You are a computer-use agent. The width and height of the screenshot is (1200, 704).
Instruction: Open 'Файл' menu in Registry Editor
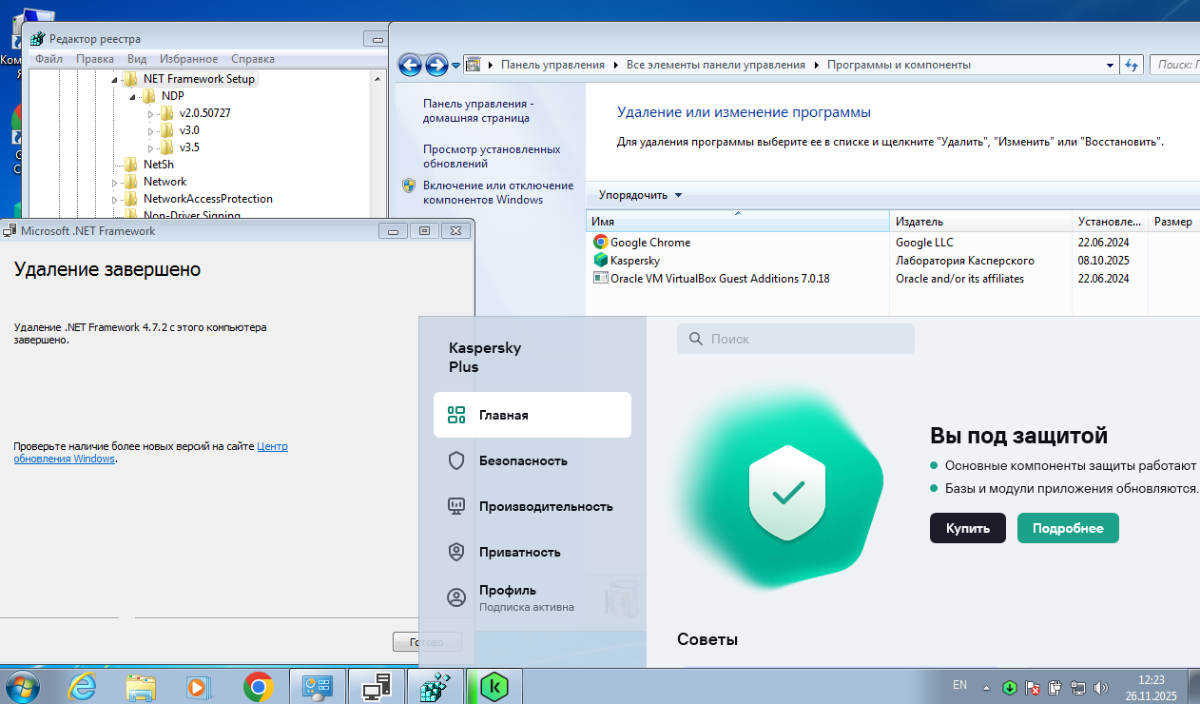48,59
